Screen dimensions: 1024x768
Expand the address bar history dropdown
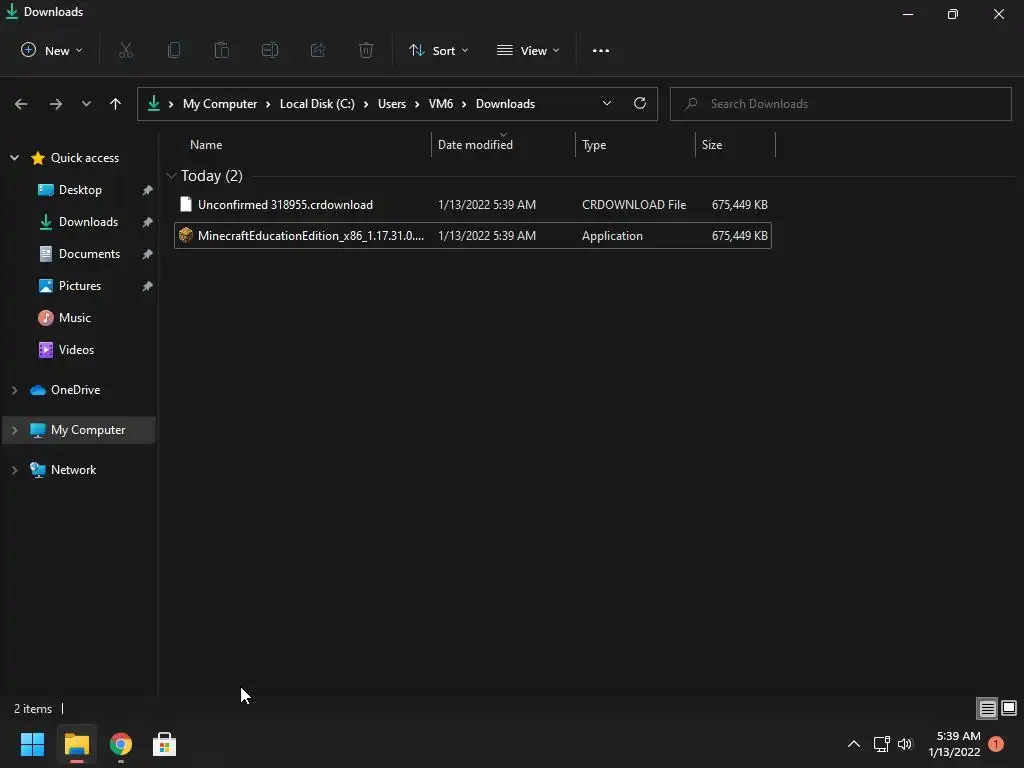coord(607,103)
